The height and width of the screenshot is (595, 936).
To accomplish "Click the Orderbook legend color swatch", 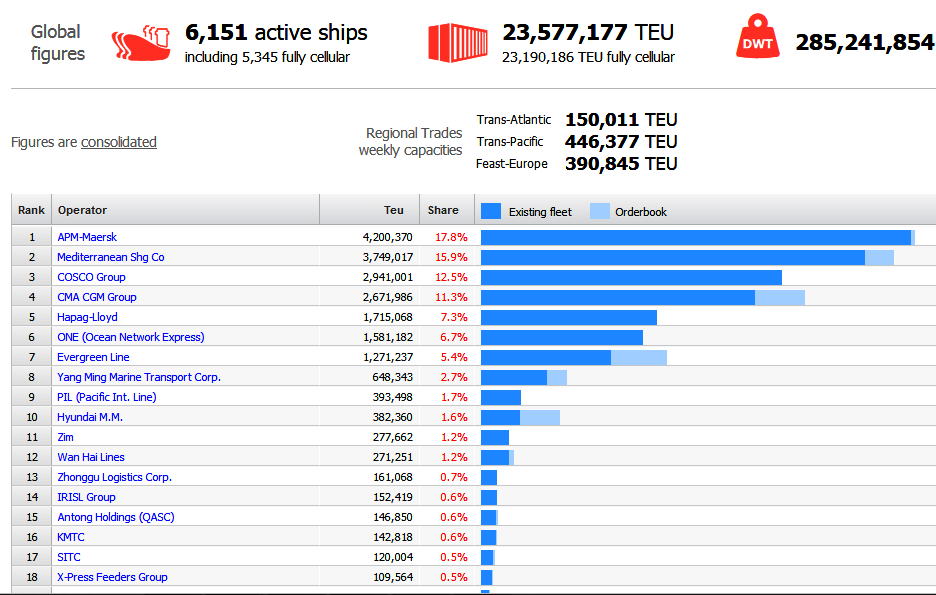I will (599, 211).
